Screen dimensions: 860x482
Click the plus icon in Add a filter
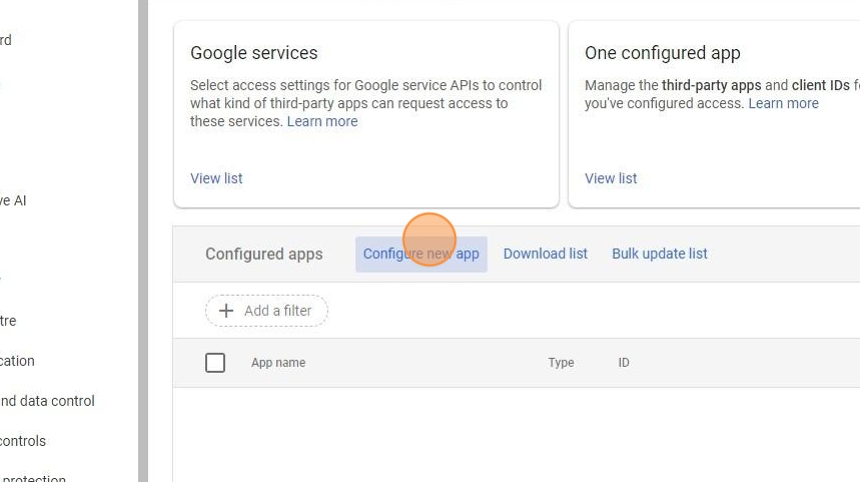pyautogui.click(x=226, y=311)
